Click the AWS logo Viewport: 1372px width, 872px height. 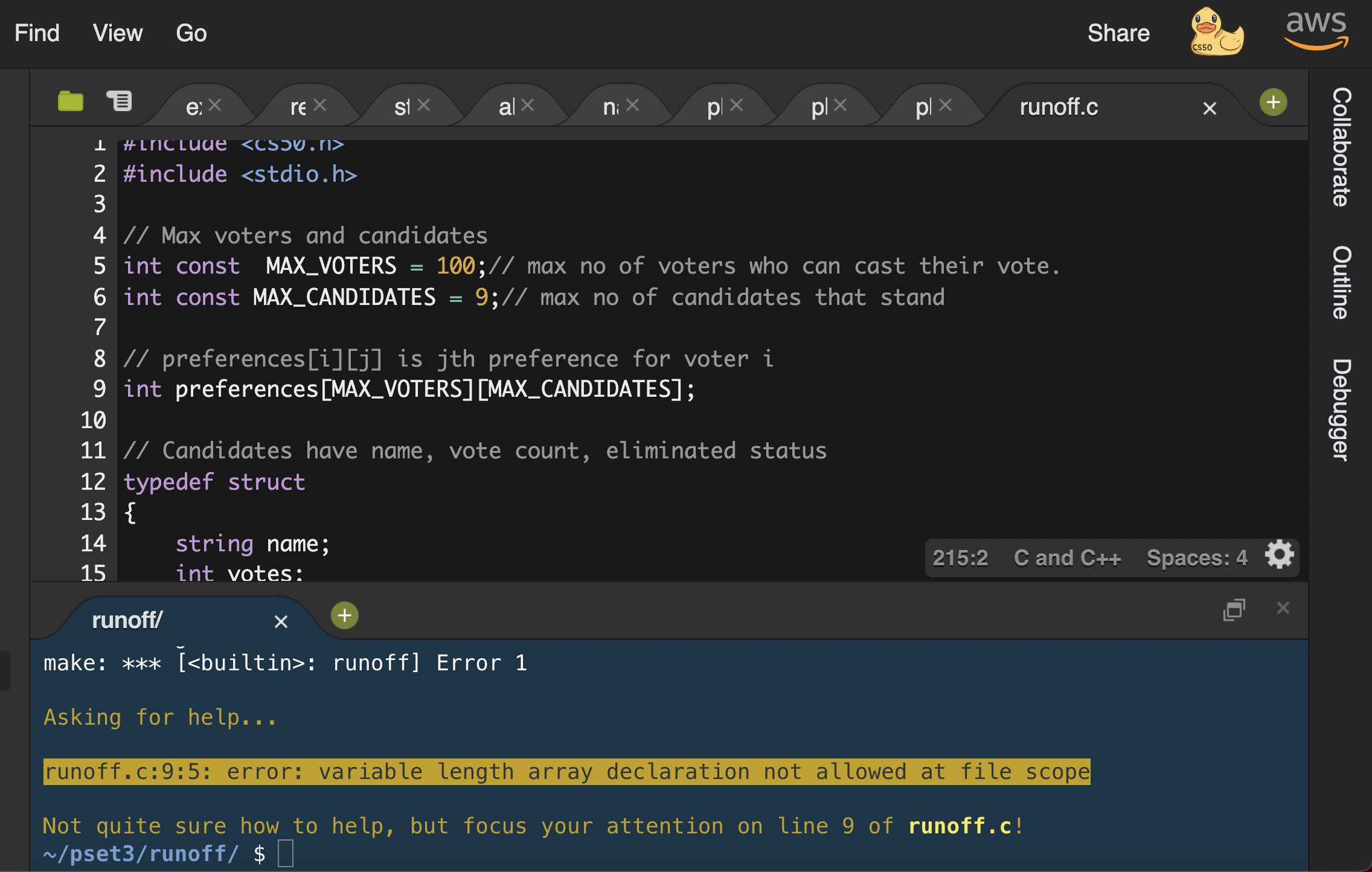[x=1316, y=30]
